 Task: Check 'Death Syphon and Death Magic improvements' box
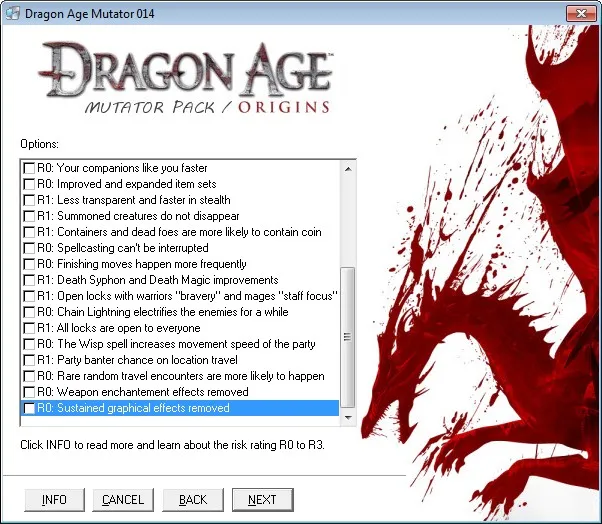tap(29, 280)
